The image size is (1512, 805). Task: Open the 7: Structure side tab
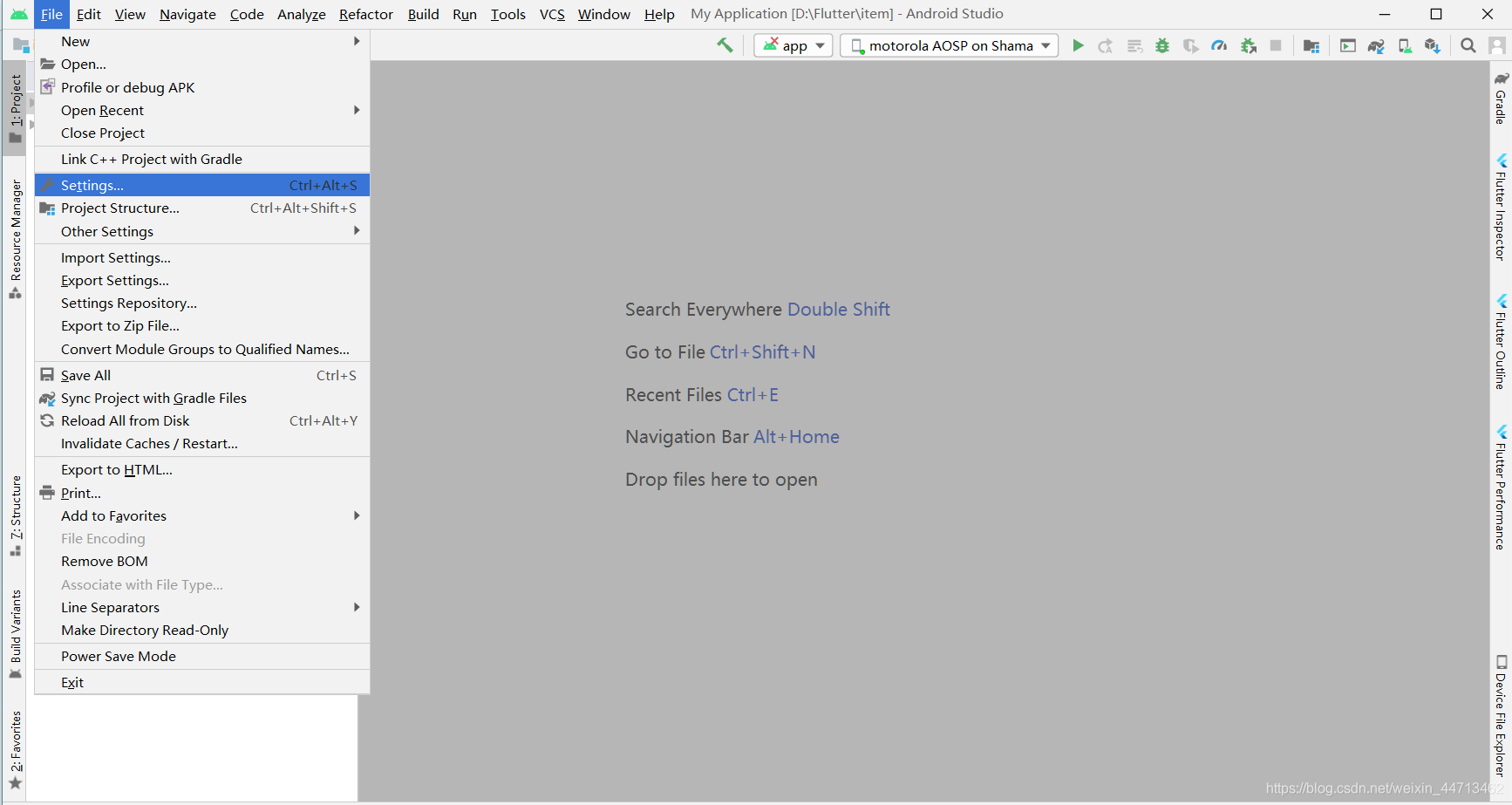tap(15, 515)
